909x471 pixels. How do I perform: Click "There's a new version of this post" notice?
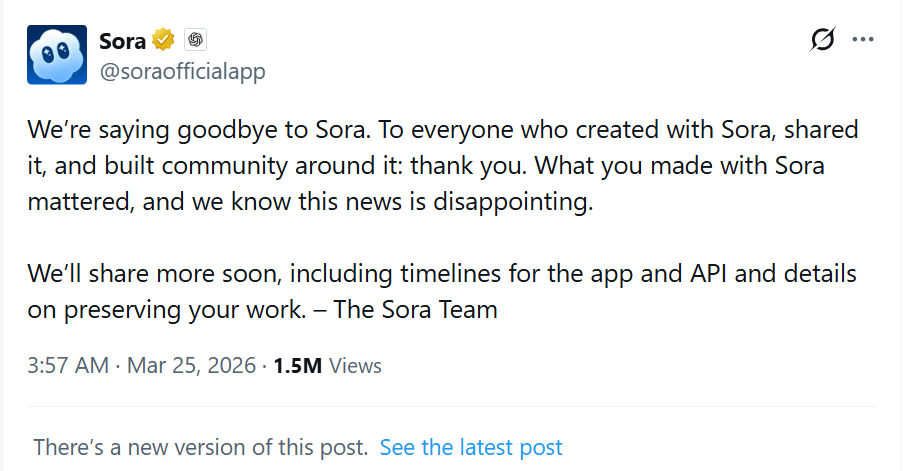(x=200, y=447)
